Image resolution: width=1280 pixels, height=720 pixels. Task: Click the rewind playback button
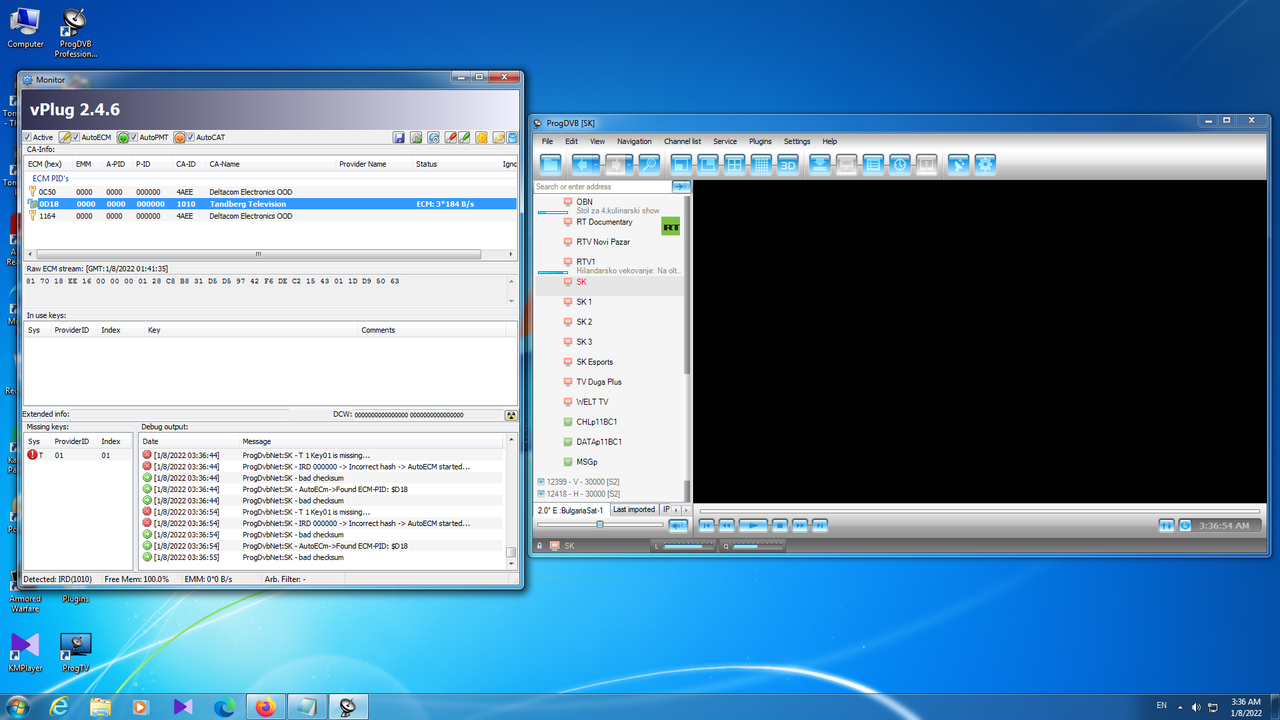click(726, 525)
